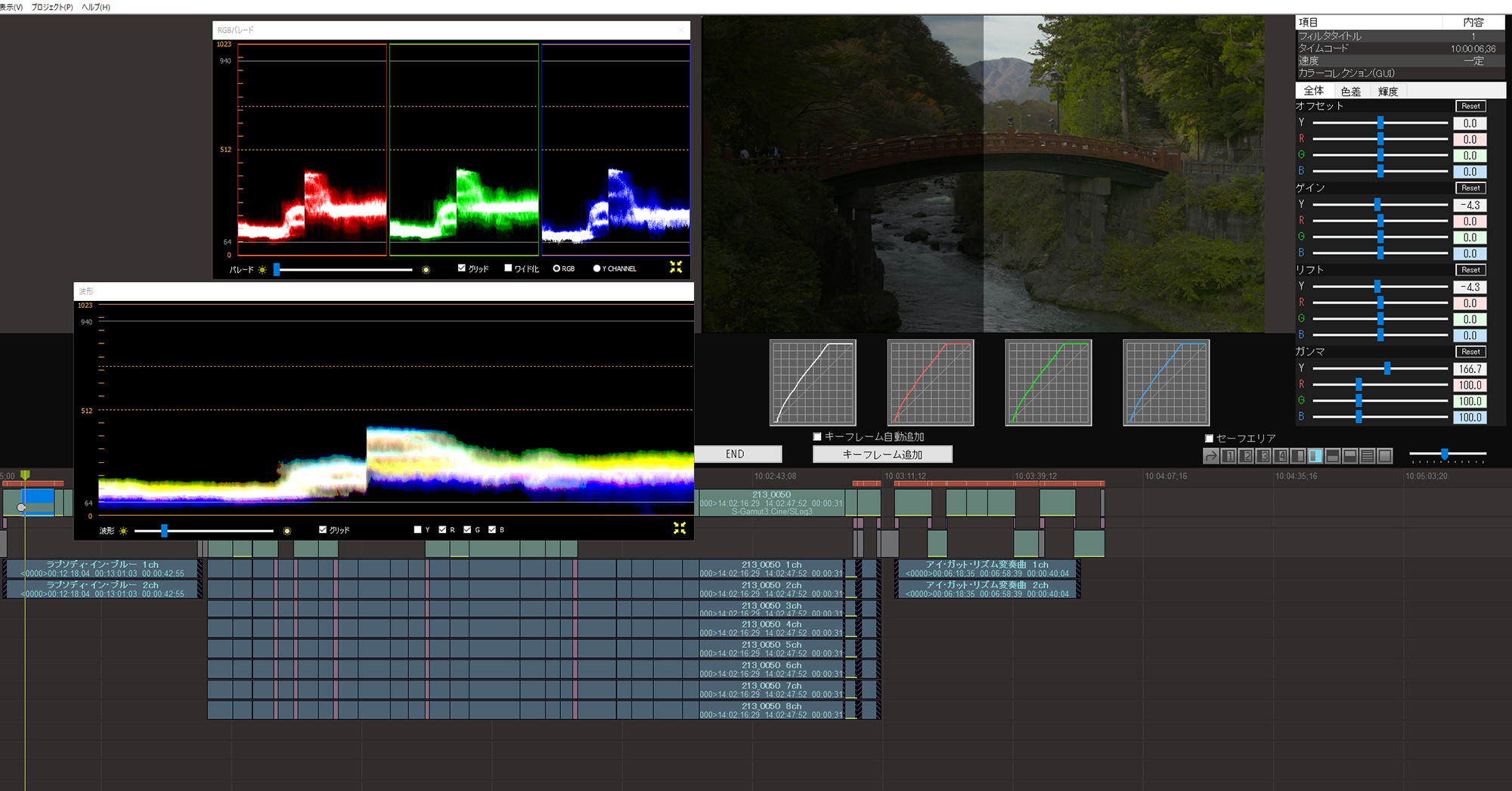Switch to the 色差 tab
The image size is (1512, 791).
(x=1350, y=92)
